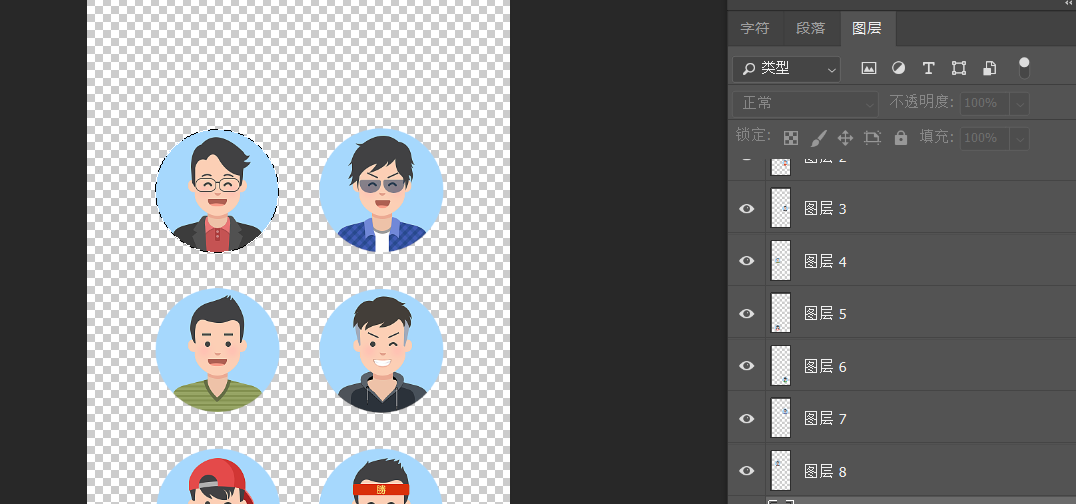Click layer name 图层 4
This screenshot has height=504, width=1076.
coord(825,262)
